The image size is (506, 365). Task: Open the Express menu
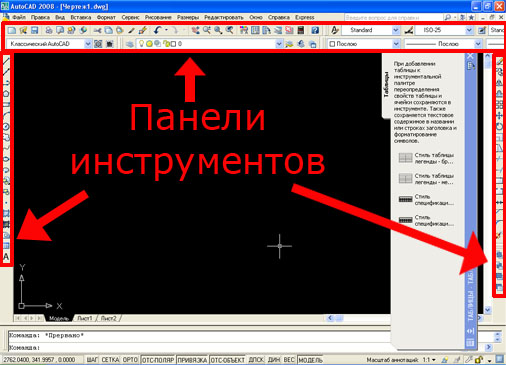(x=305, y=17)
